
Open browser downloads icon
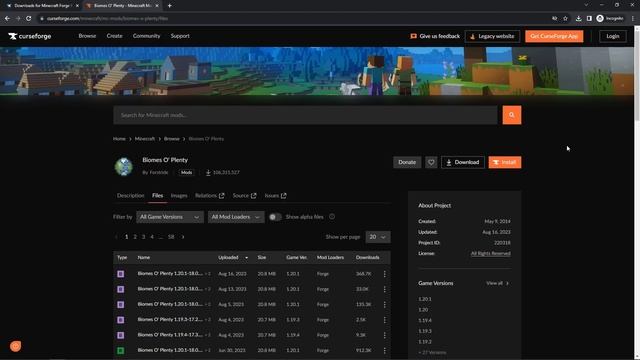578,18
